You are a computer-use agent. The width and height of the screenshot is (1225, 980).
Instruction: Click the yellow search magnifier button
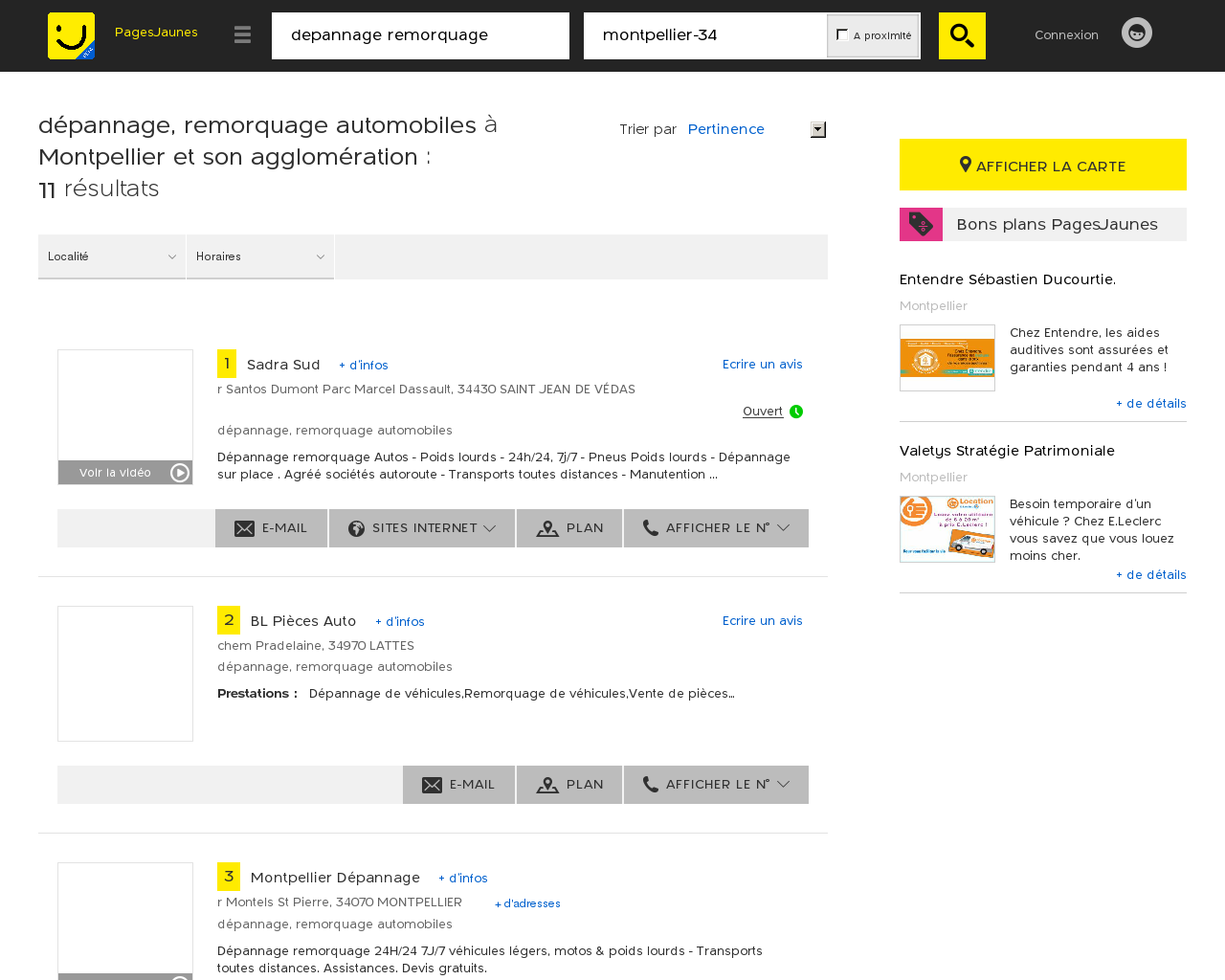click(962, 36)
